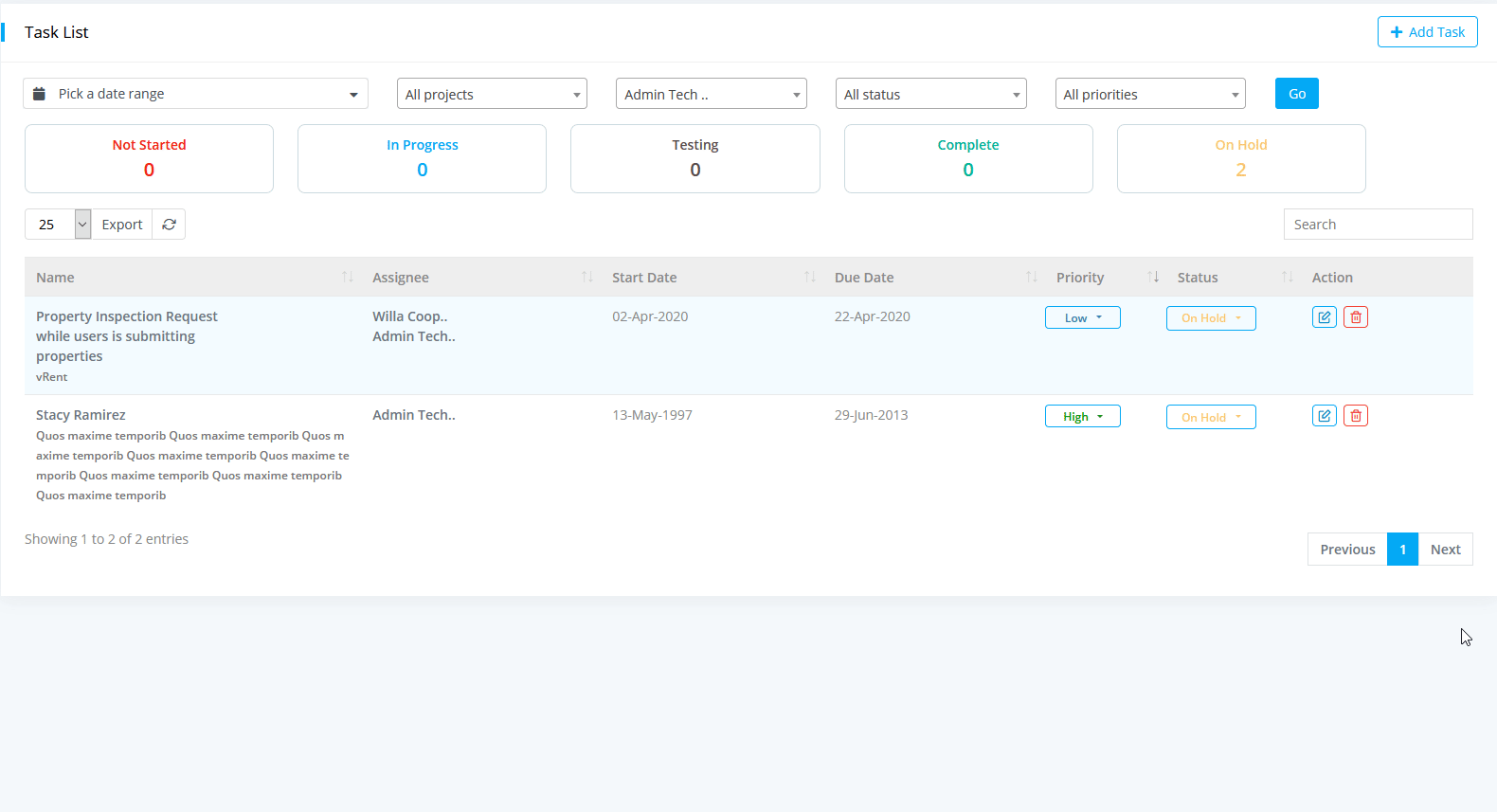Click the edit icon for Property Inspection task
Image resolution: width=1497 pixels, height=812 pixels.
(x=1324, y=317)
